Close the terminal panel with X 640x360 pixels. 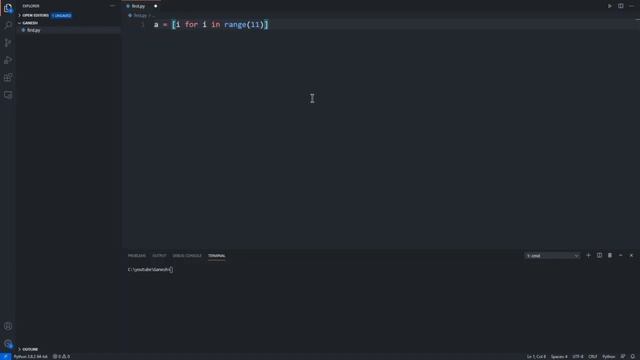(x=631, y=256)
